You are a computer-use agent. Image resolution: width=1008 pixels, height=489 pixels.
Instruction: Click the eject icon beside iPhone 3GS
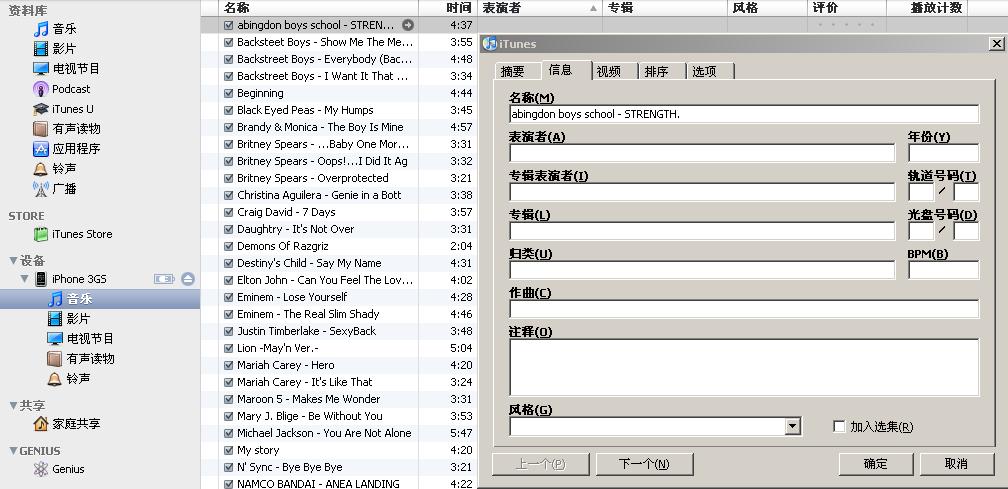coord(187,279)
